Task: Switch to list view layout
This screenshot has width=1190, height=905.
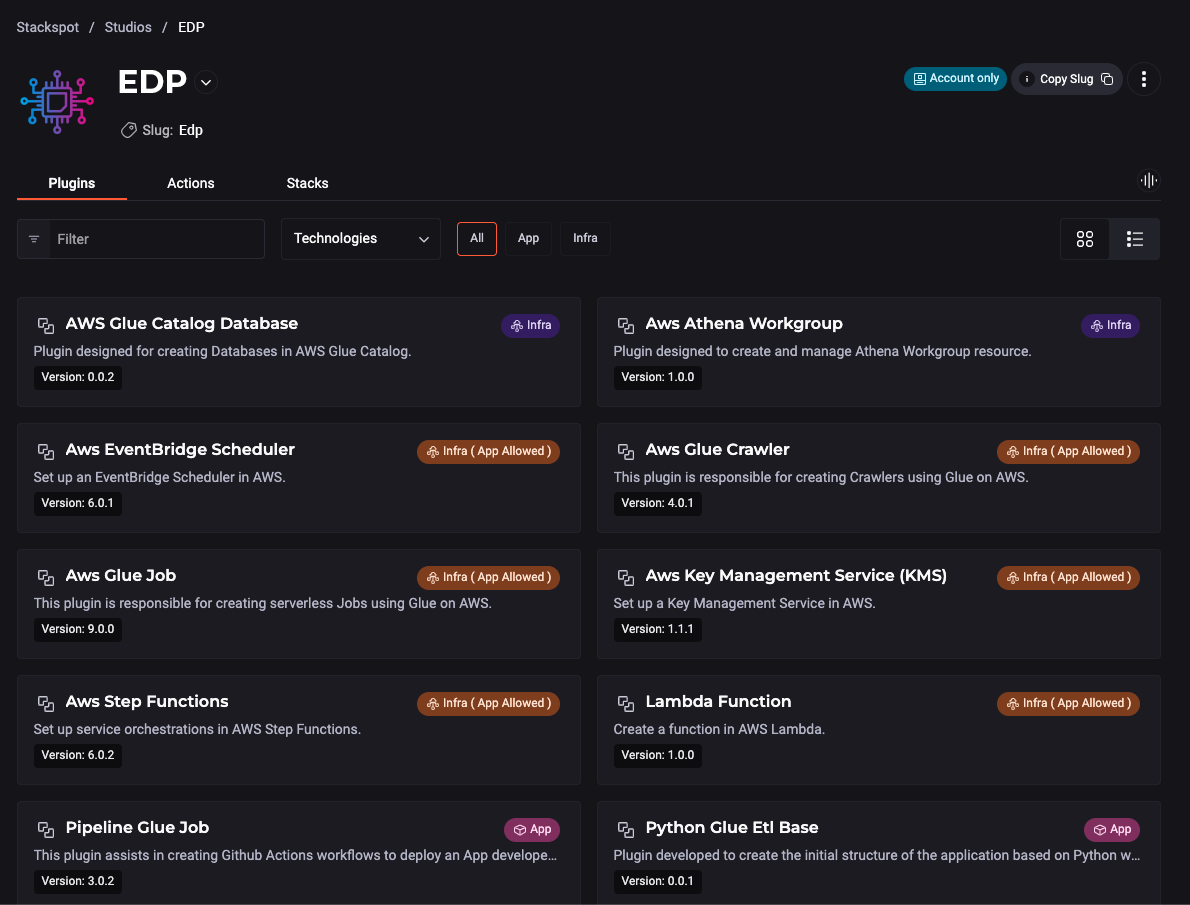Action: click(1134, 239)
